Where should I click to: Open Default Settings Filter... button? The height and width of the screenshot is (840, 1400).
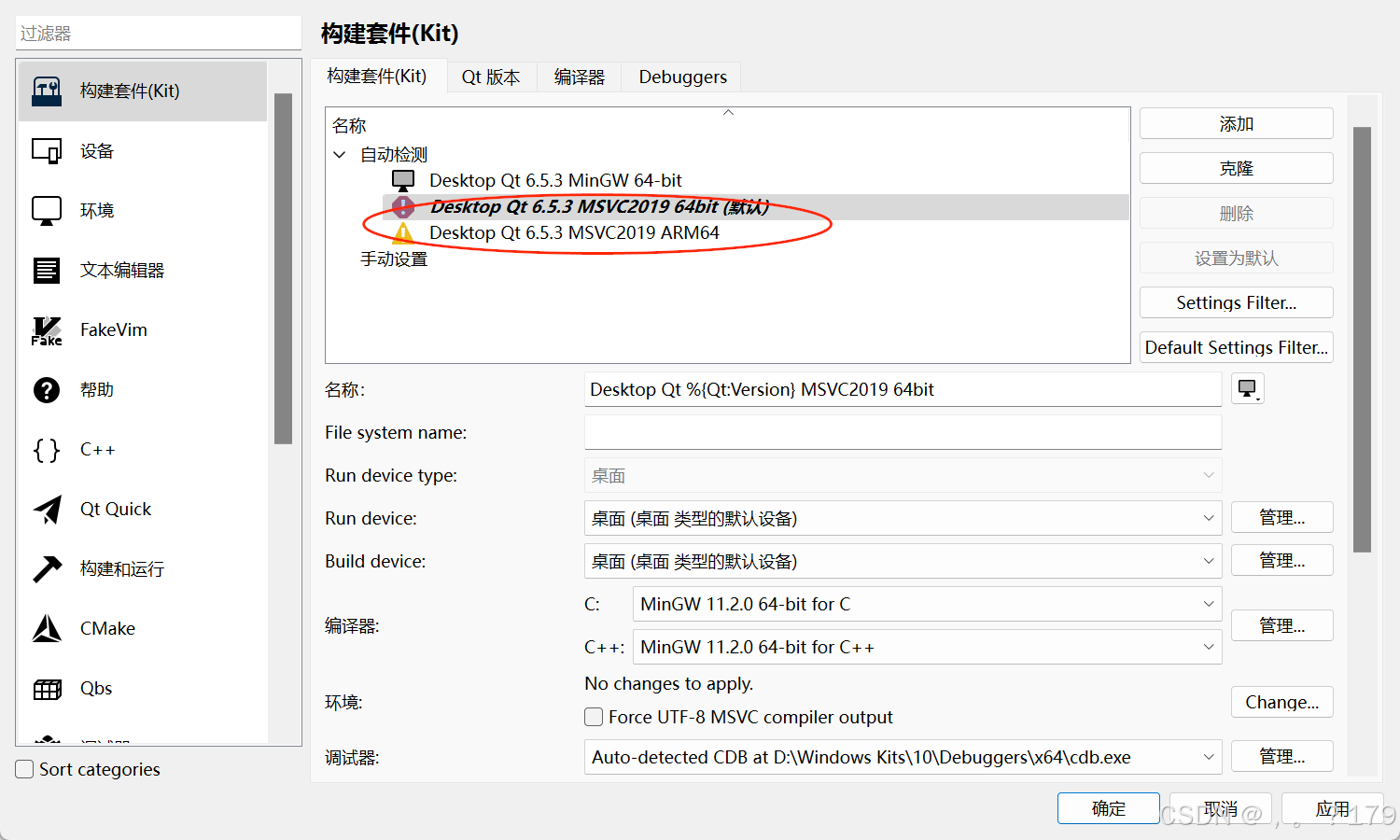coord(1236,347)
